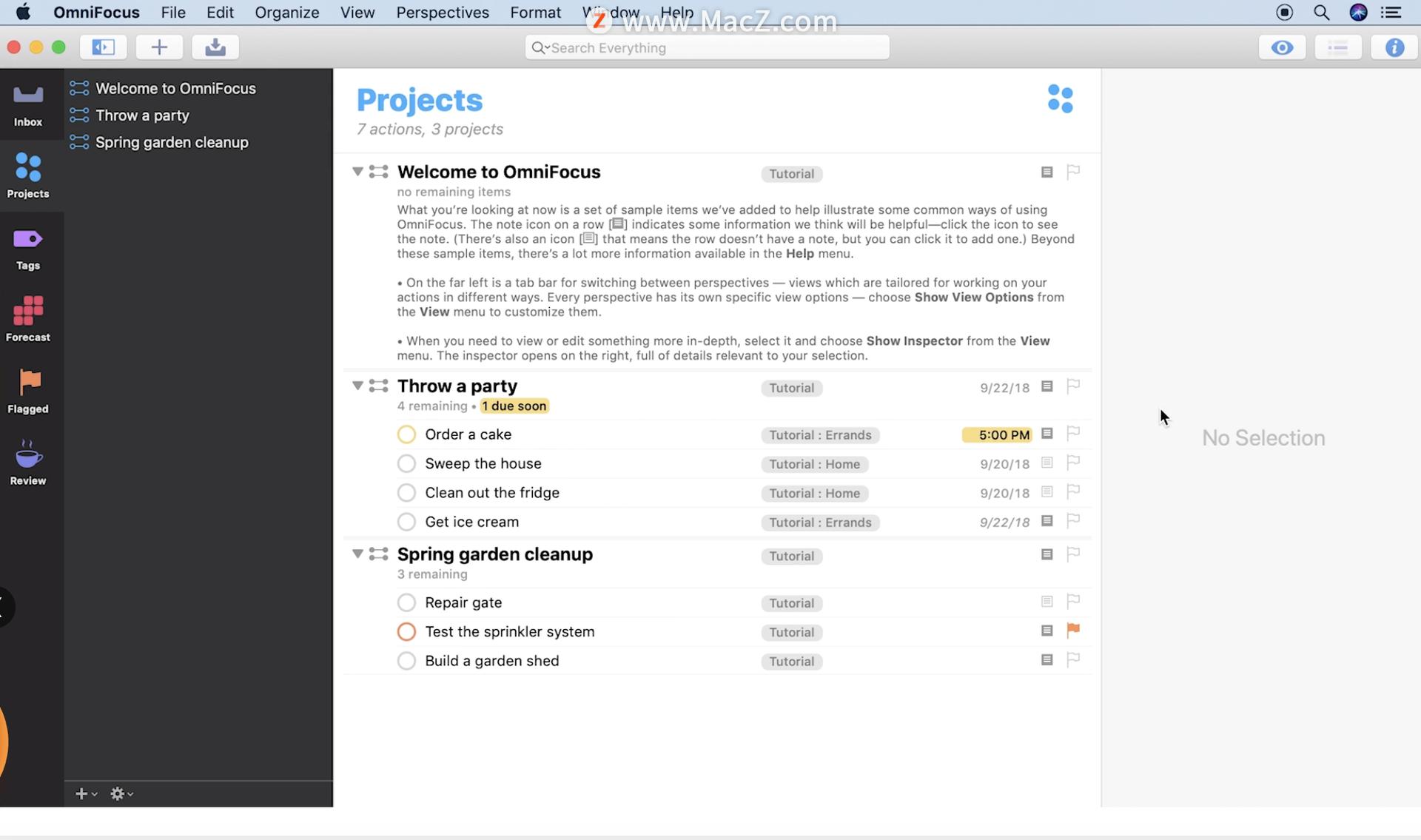
Task: Open the Review perspective
Action: click(28, 463)
